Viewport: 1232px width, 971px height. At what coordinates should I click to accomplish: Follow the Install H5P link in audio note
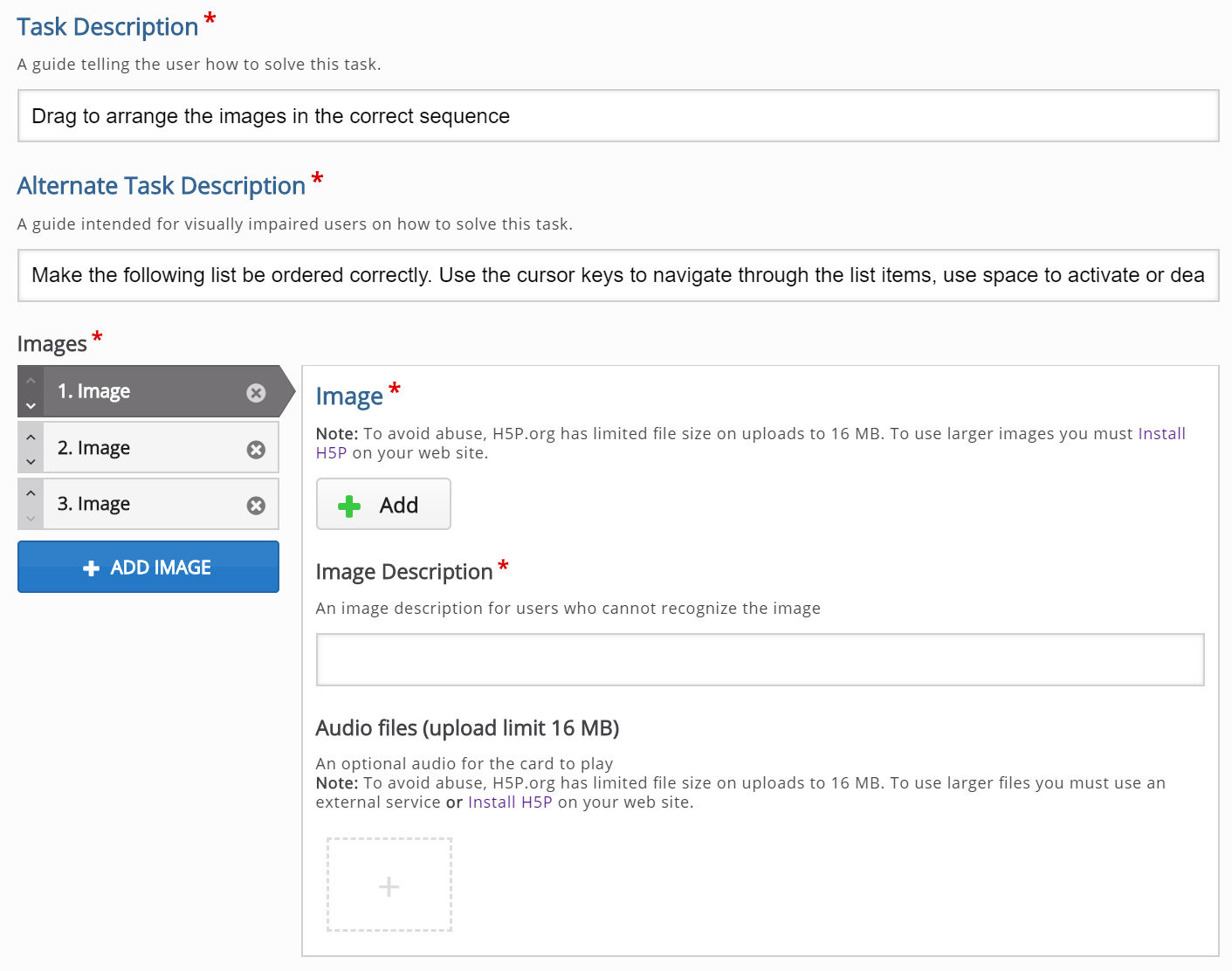[x=510, y=802]
